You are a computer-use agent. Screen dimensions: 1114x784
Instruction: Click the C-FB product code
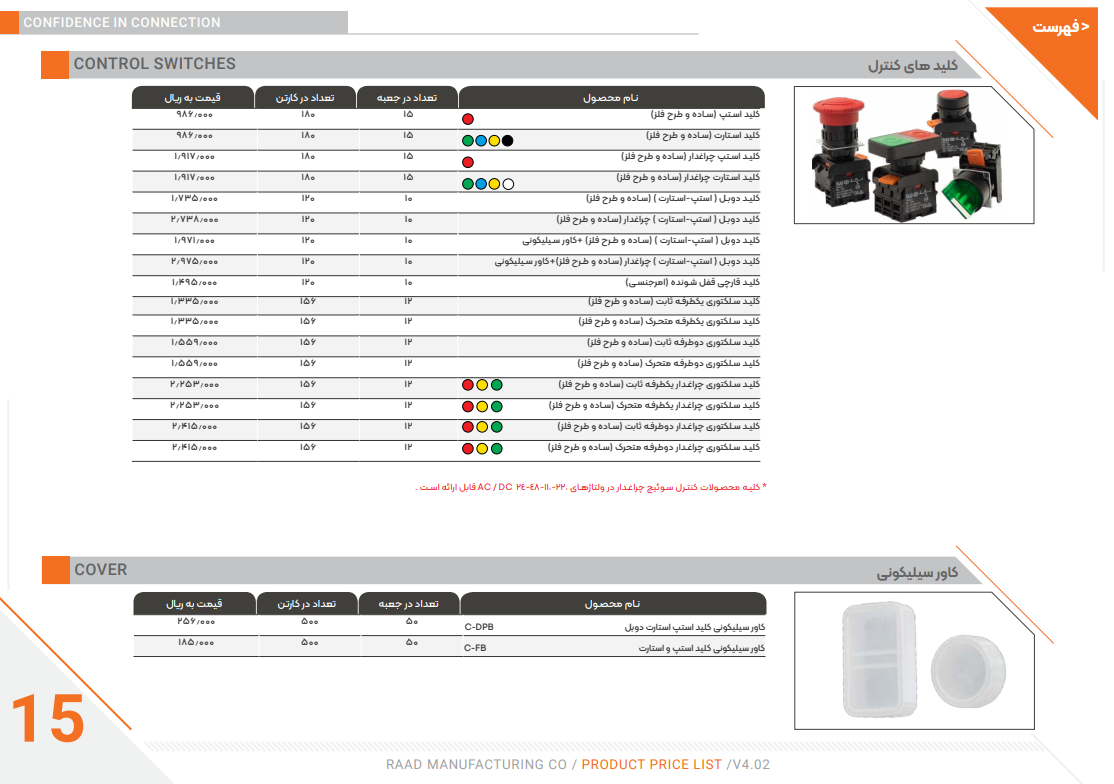(475, 648)
